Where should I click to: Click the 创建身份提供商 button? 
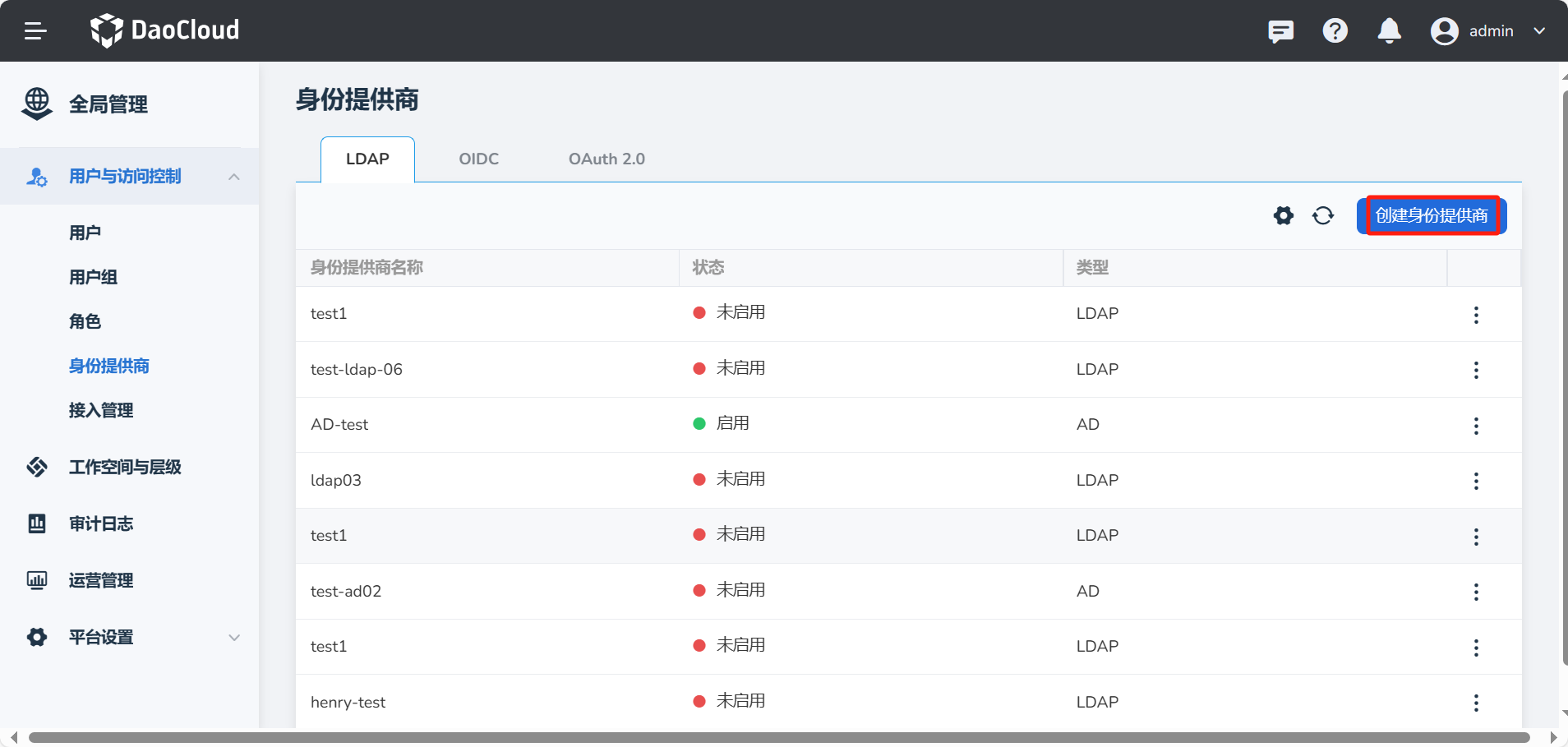coord(1431,216)
